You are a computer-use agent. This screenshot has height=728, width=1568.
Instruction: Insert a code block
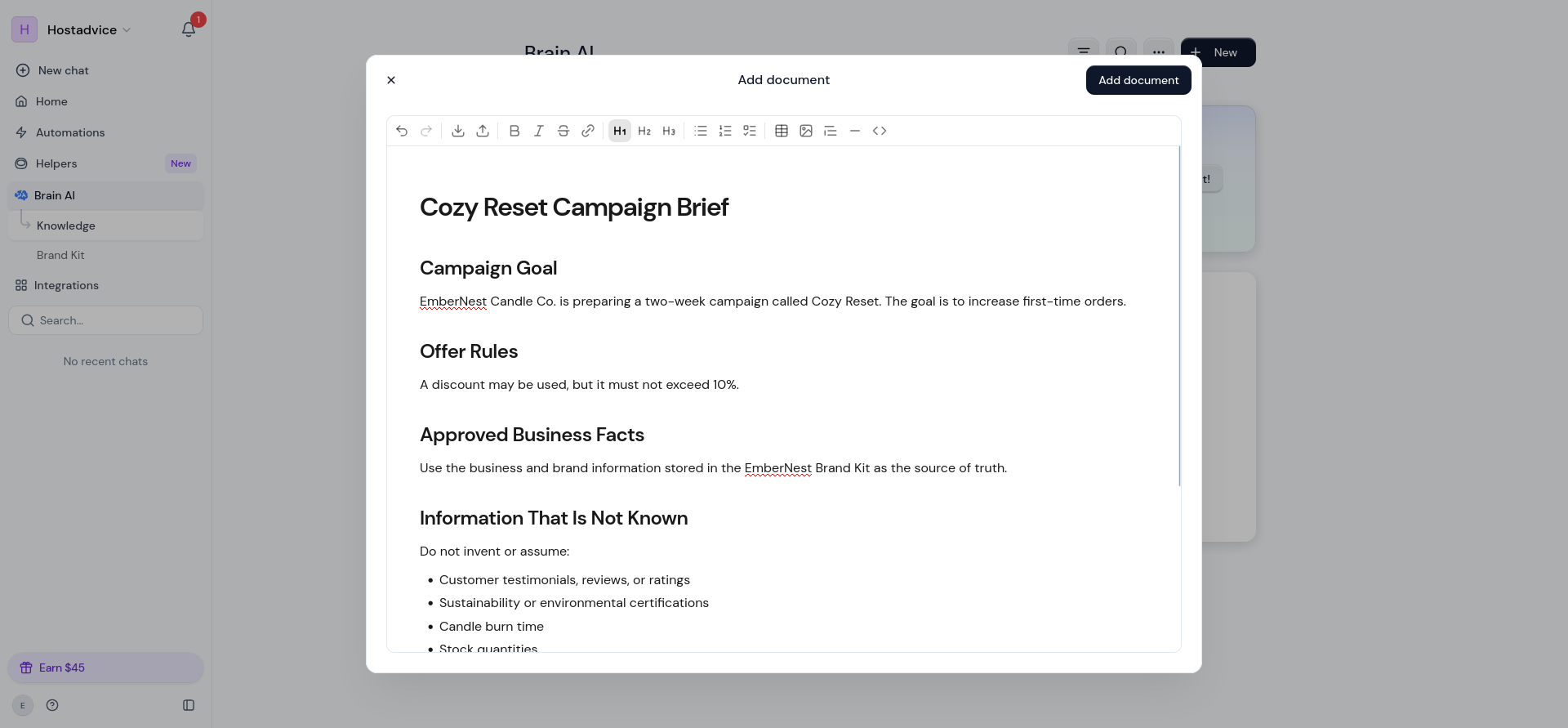click(x=880, y=131)
